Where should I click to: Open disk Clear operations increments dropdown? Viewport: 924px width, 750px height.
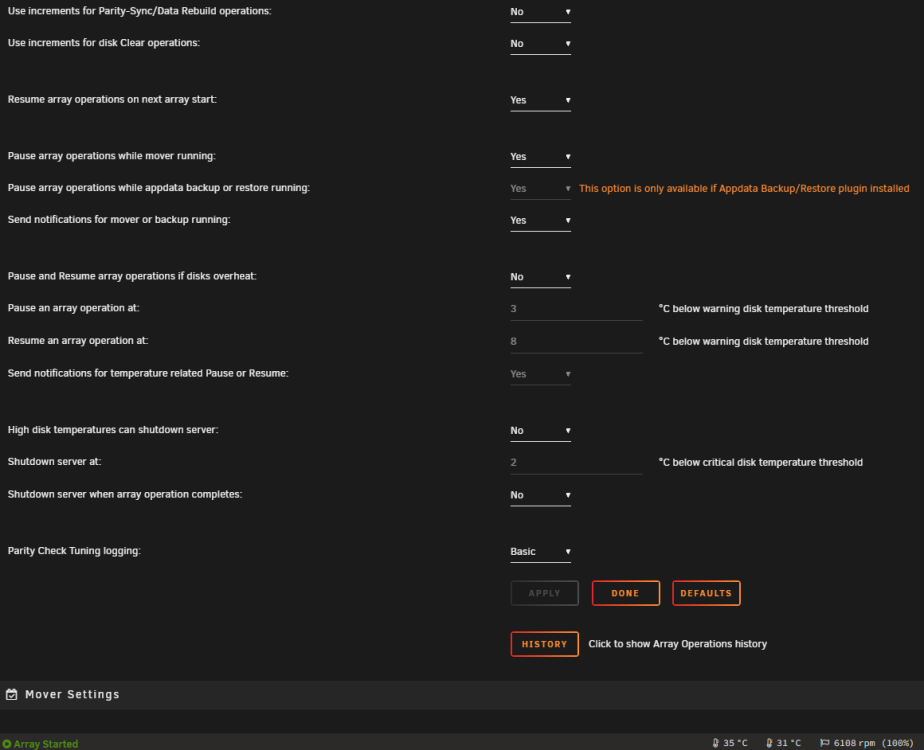pos(540,44)
